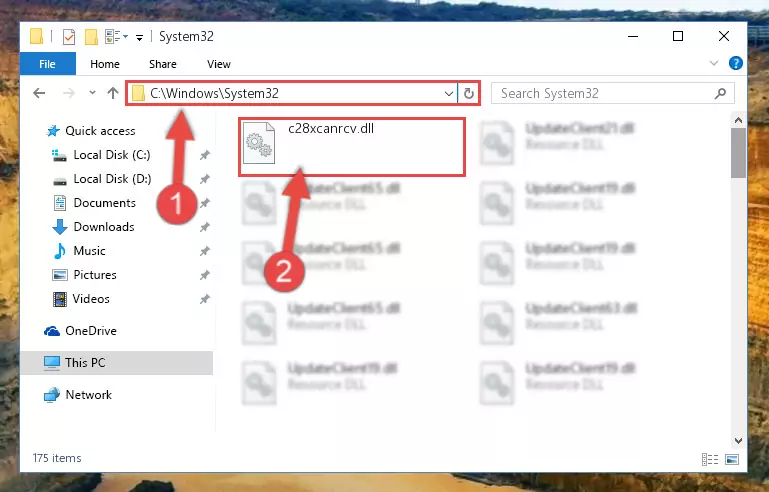This screenshot has height=492, width=769.
Task: Open Music in the sidebar
Action: [x=89, y=251]
